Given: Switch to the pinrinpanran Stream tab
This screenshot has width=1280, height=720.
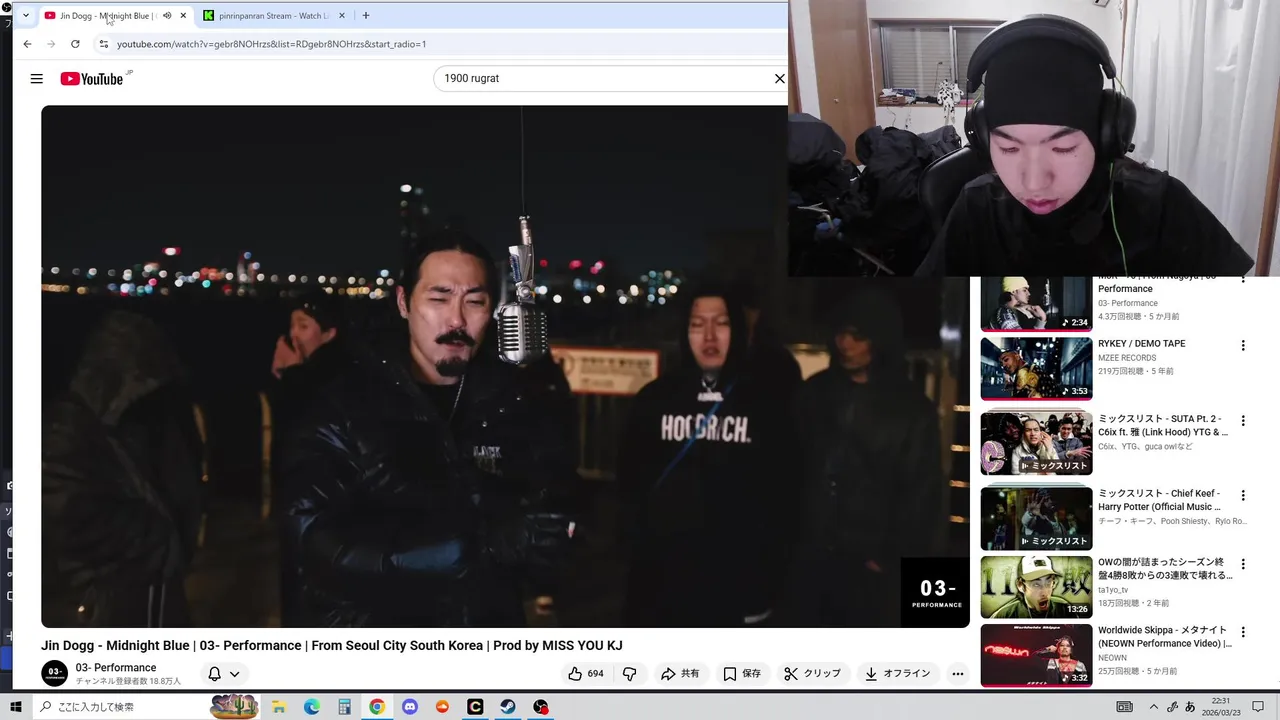Looking at the screenshot, I should [x=274, y=16].
